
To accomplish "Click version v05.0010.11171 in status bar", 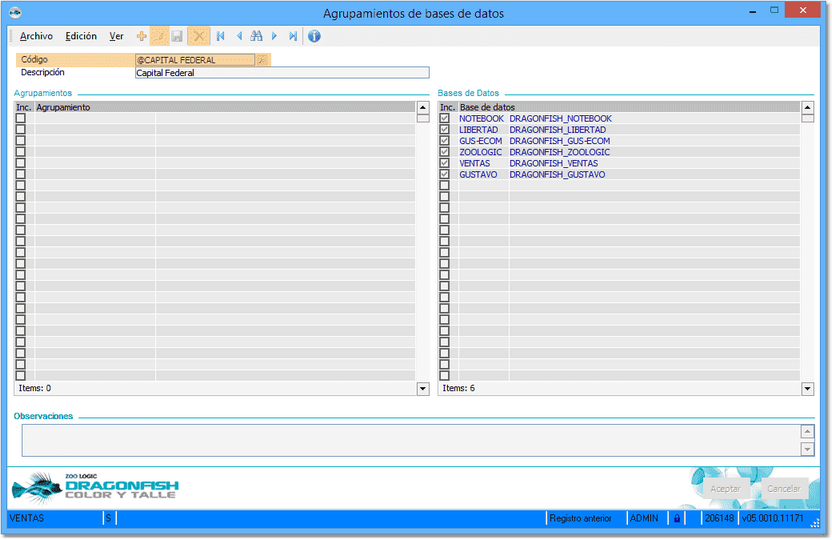I will pos(772,518).
